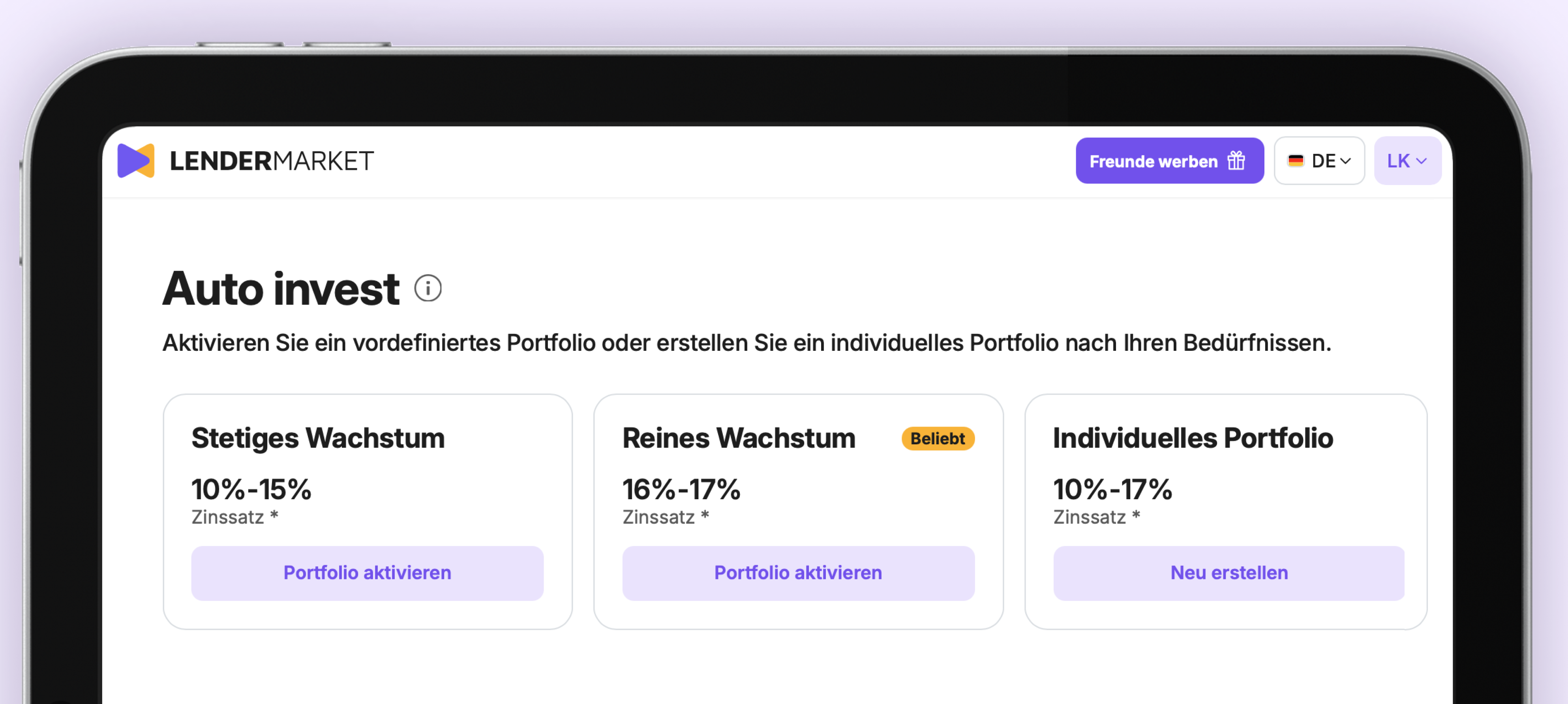
Task: Select the Individuelles Portfolio card title
Action: (x=1193, y=438)
